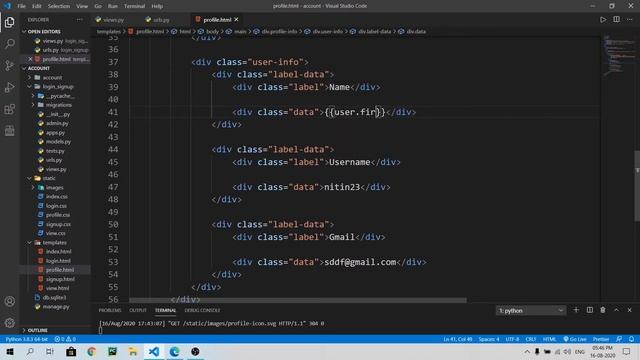Open the bottom activity bar extension icon
Image resolution: width=640 pixels, height=360 pixels.
click(9, 131)
